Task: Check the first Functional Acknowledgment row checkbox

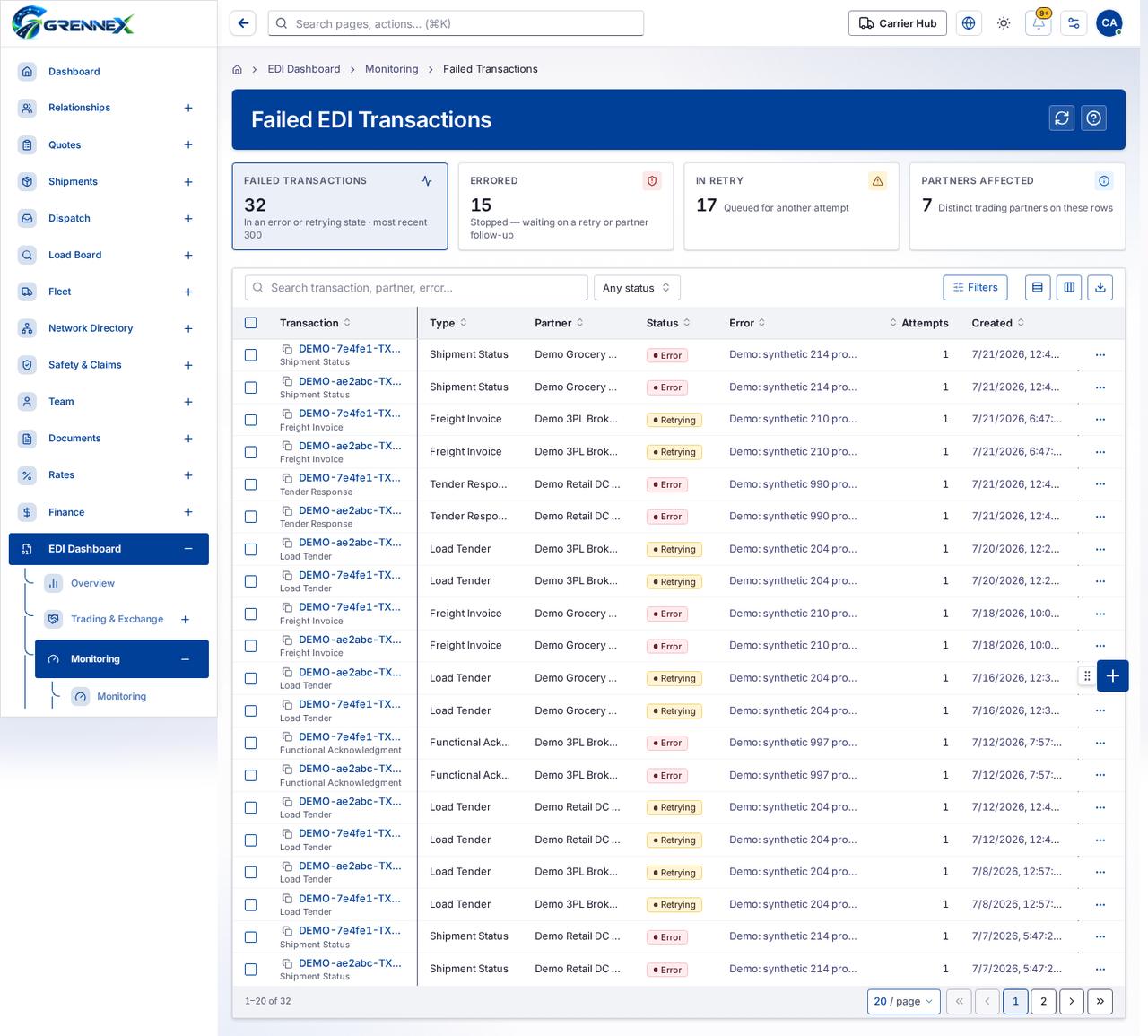Action: click(251, 743)
